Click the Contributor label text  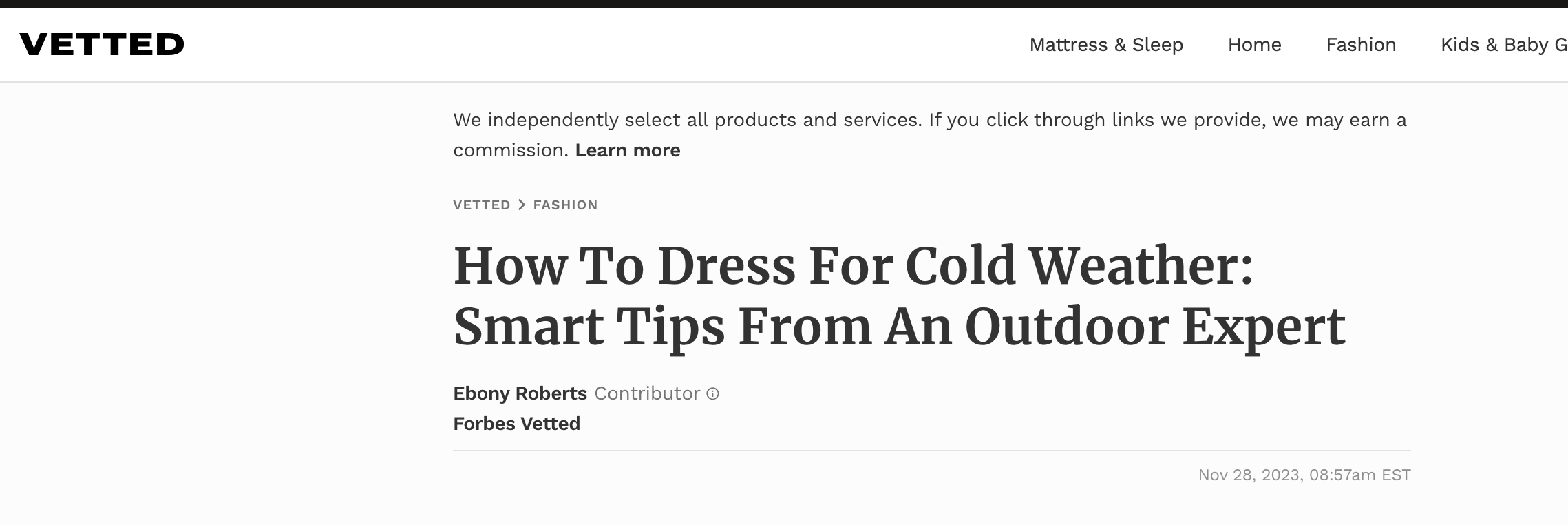646,393
